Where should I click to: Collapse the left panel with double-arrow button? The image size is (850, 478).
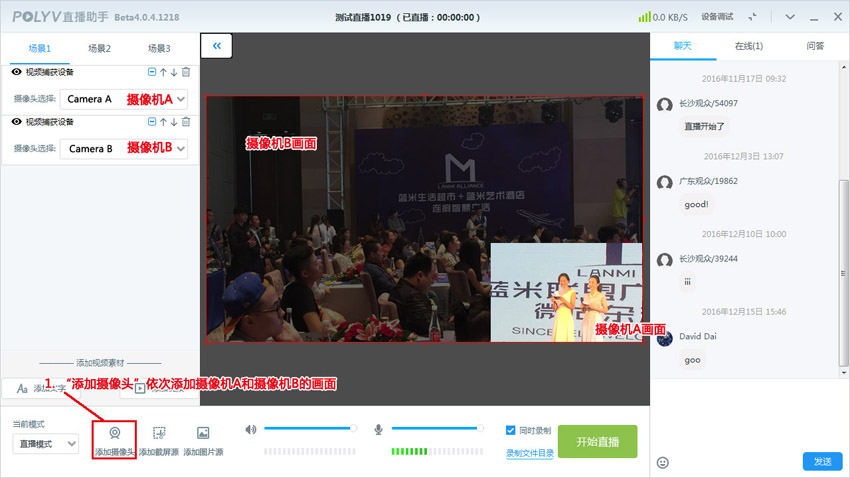tap(217, 46)
